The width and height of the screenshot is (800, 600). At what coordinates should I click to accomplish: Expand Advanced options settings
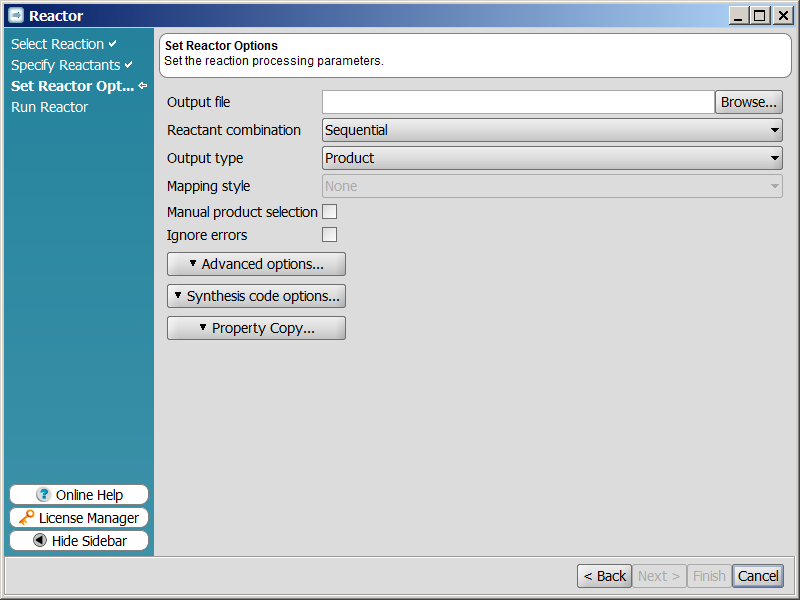256,264
